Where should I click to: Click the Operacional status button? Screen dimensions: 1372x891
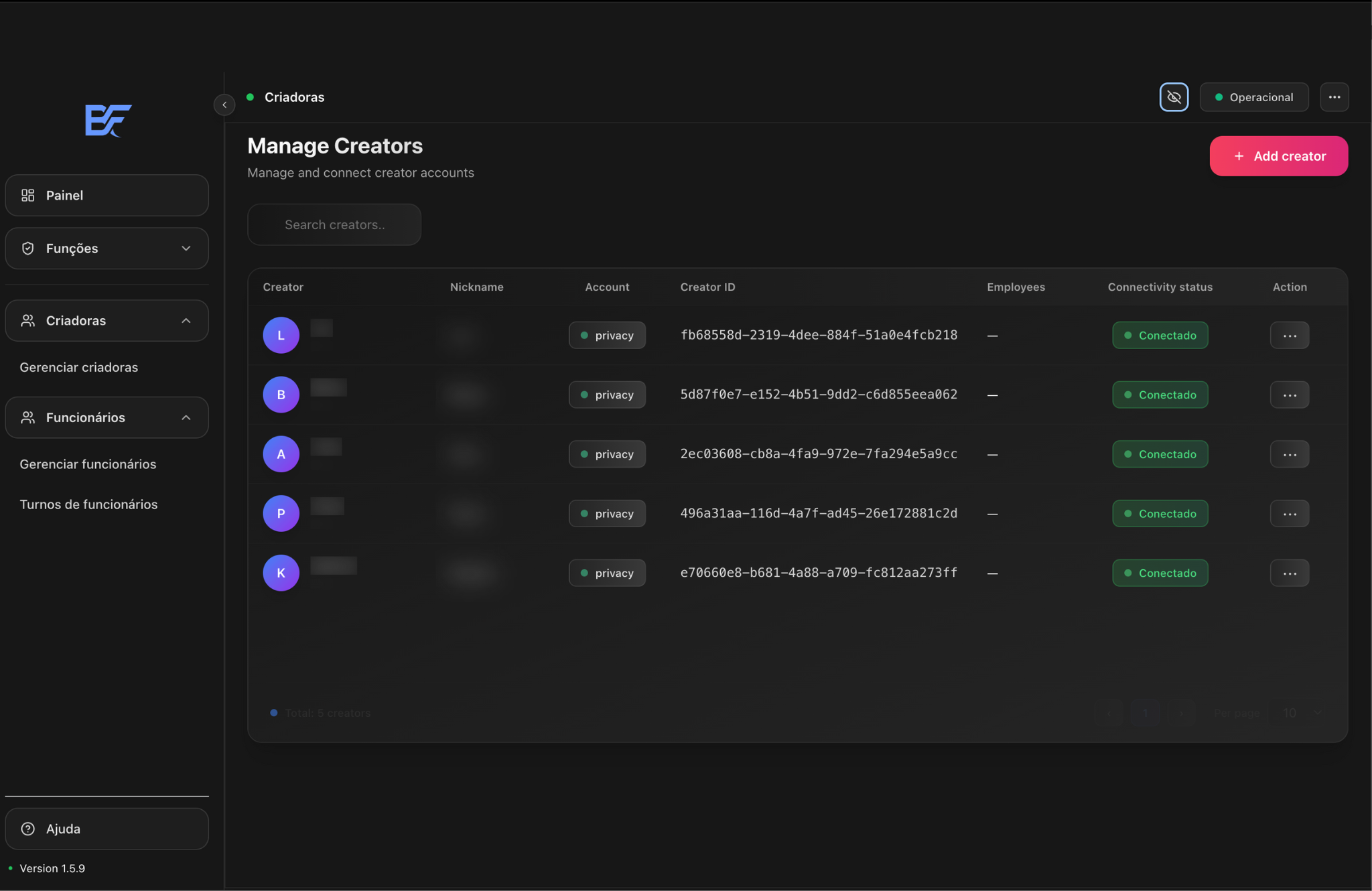coord(1253,97)
